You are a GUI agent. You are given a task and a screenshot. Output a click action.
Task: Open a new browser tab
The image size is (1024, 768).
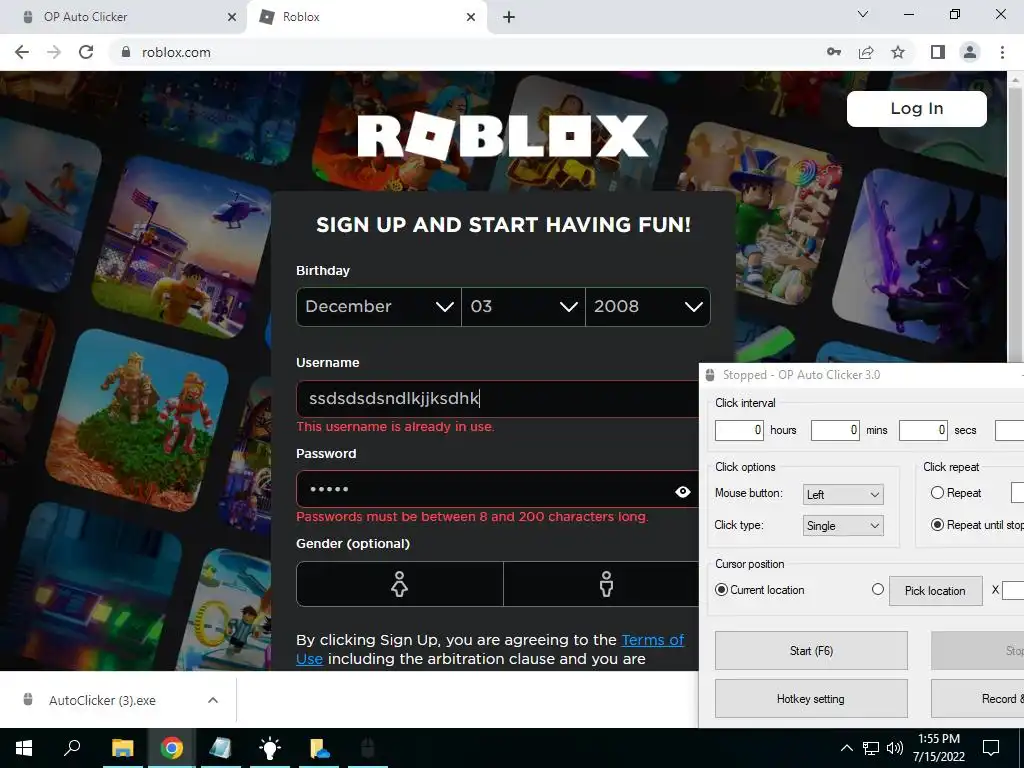(x=509, y=17)
